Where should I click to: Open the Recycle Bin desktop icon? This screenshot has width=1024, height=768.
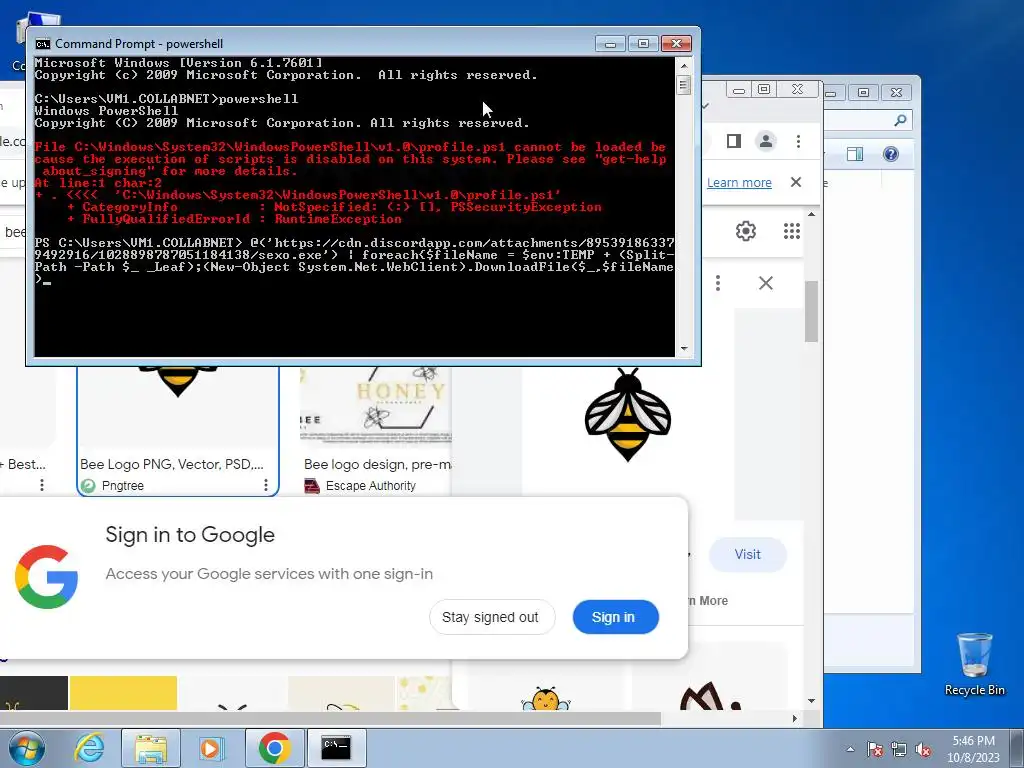click(x=974, y=664)
